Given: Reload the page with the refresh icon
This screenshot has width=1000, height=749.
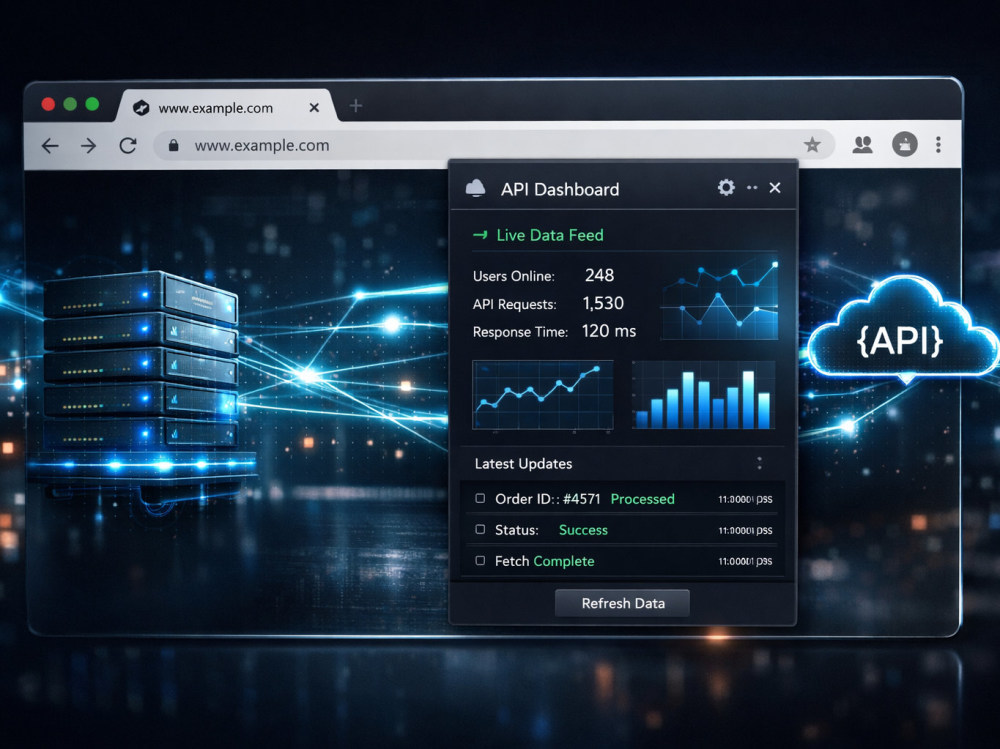Looking at the screenshot, I should 128,146.
